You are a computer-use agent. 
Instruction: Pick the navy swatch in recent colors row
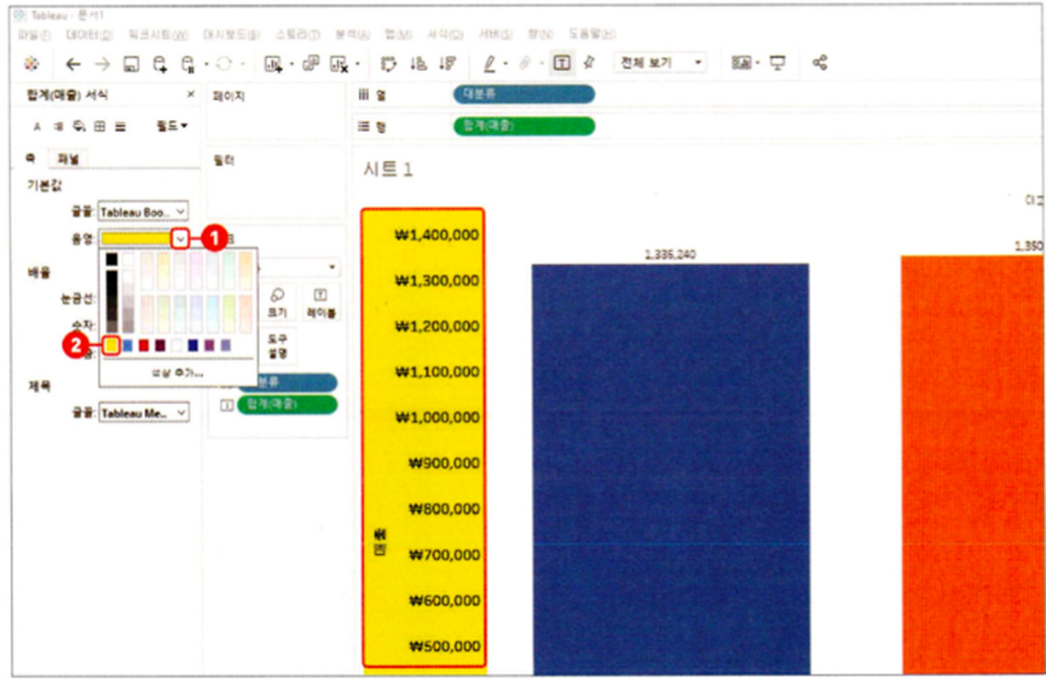pos(193,345)
